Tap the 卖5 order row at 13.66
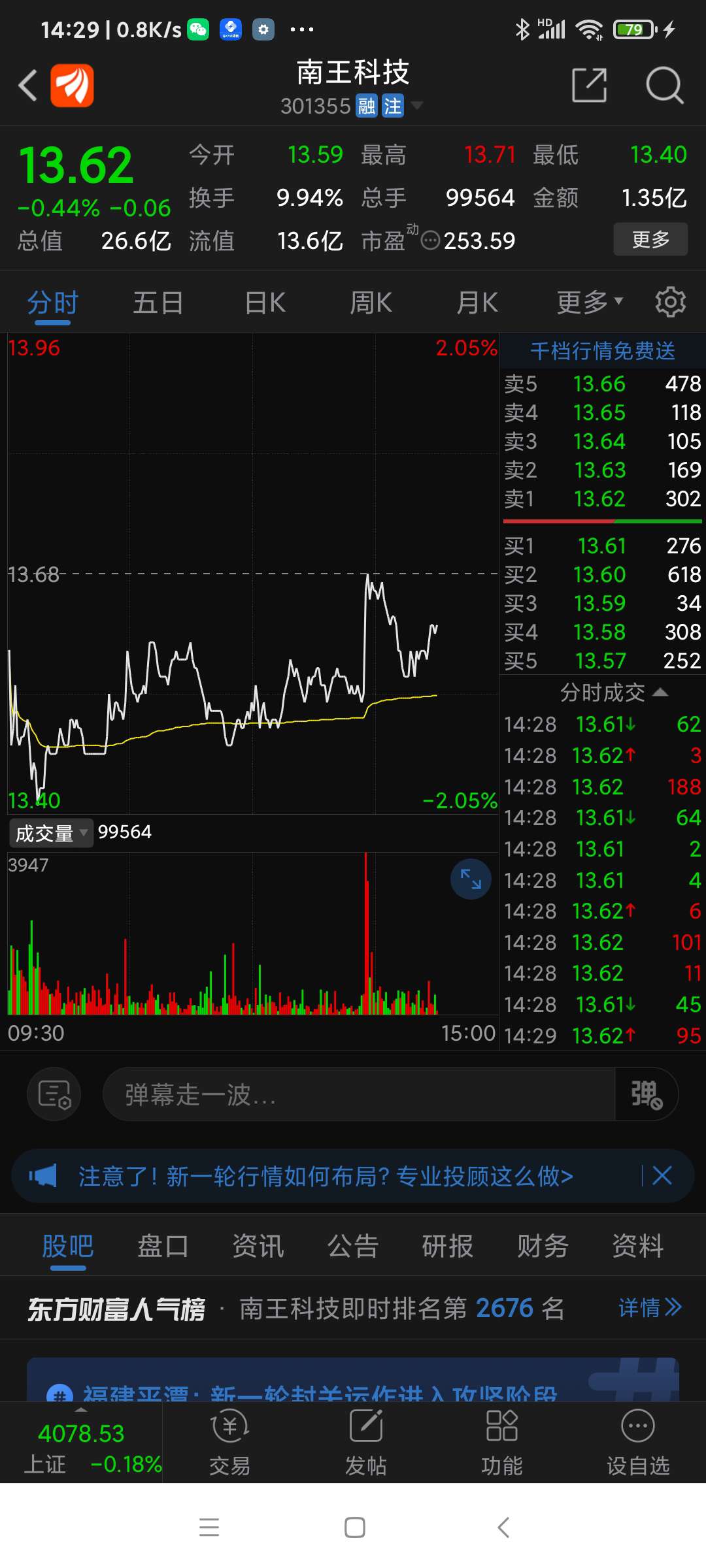Viewport: 706px width, 1568px height. pyautogui.click(x=603, y=384)
